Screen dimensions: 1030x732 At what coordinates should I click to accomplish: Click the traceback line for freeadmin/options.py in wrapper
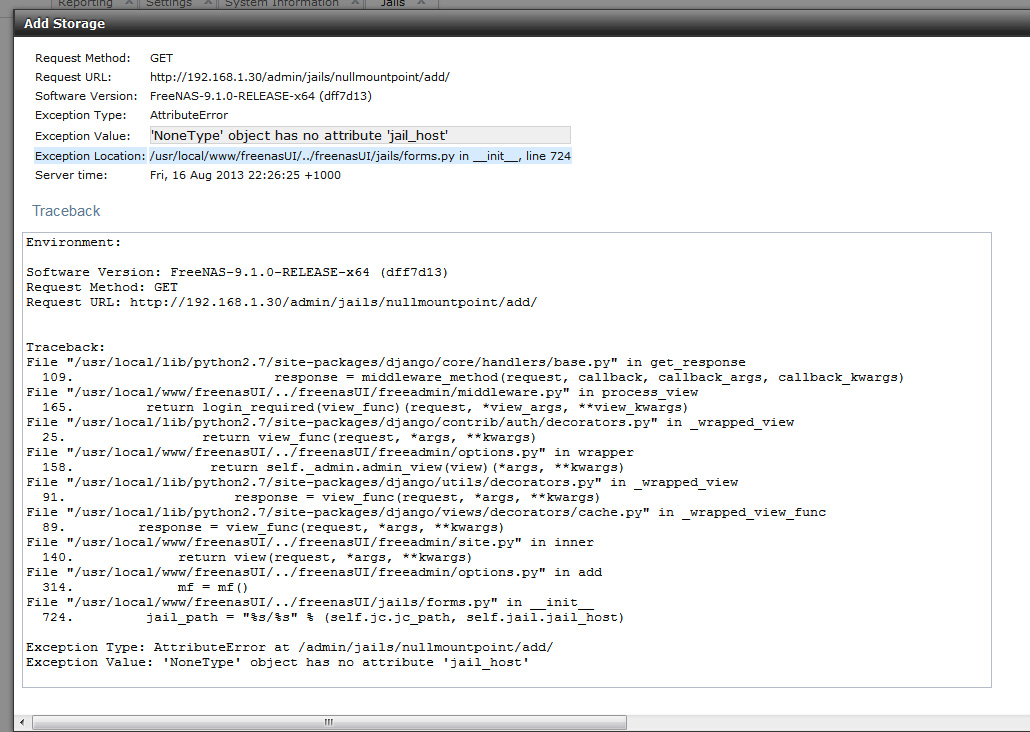pyautogui.click(x=330, y=452)
